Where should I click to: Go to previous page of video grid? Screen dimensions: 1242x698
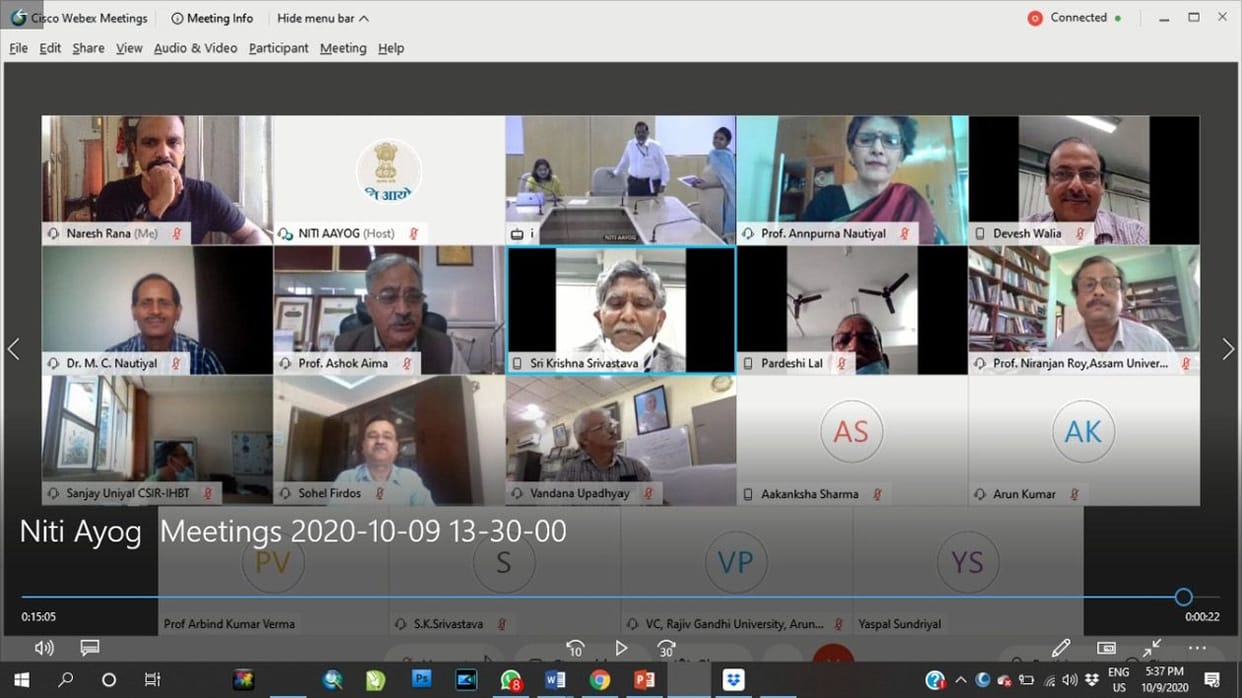pos(14,349)
